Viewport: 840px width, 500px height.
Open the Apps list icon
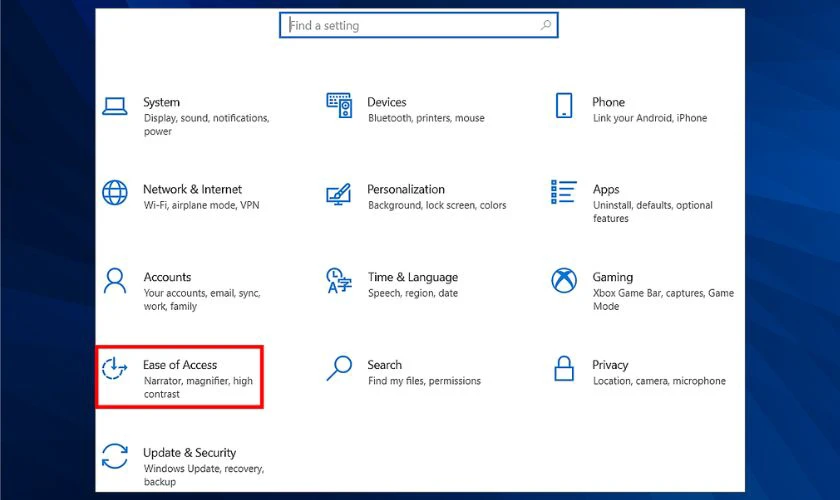tap(564, 192)
